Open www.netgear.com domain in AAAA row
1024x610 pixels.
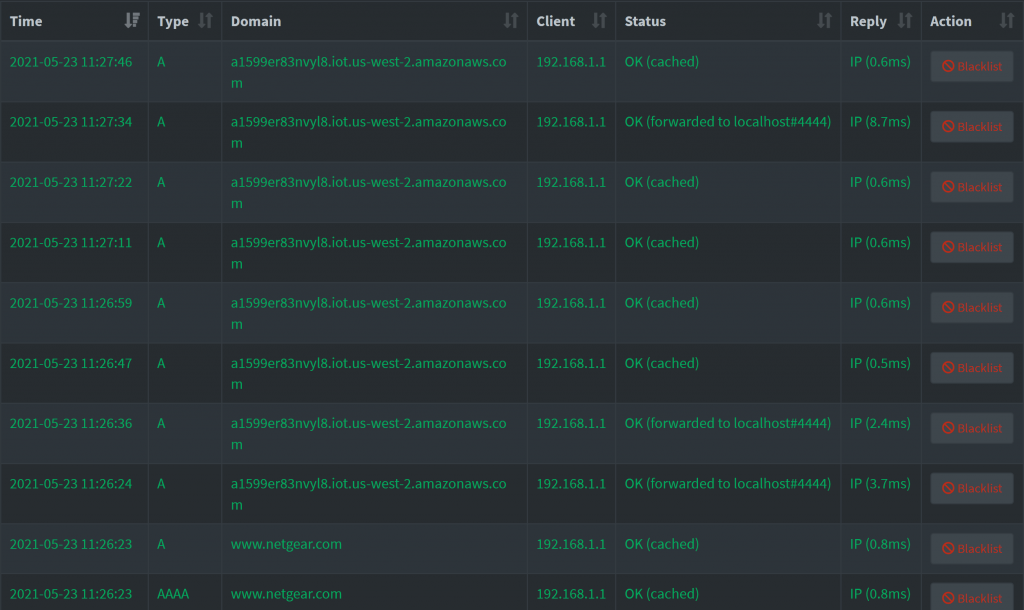pos(286,594)
